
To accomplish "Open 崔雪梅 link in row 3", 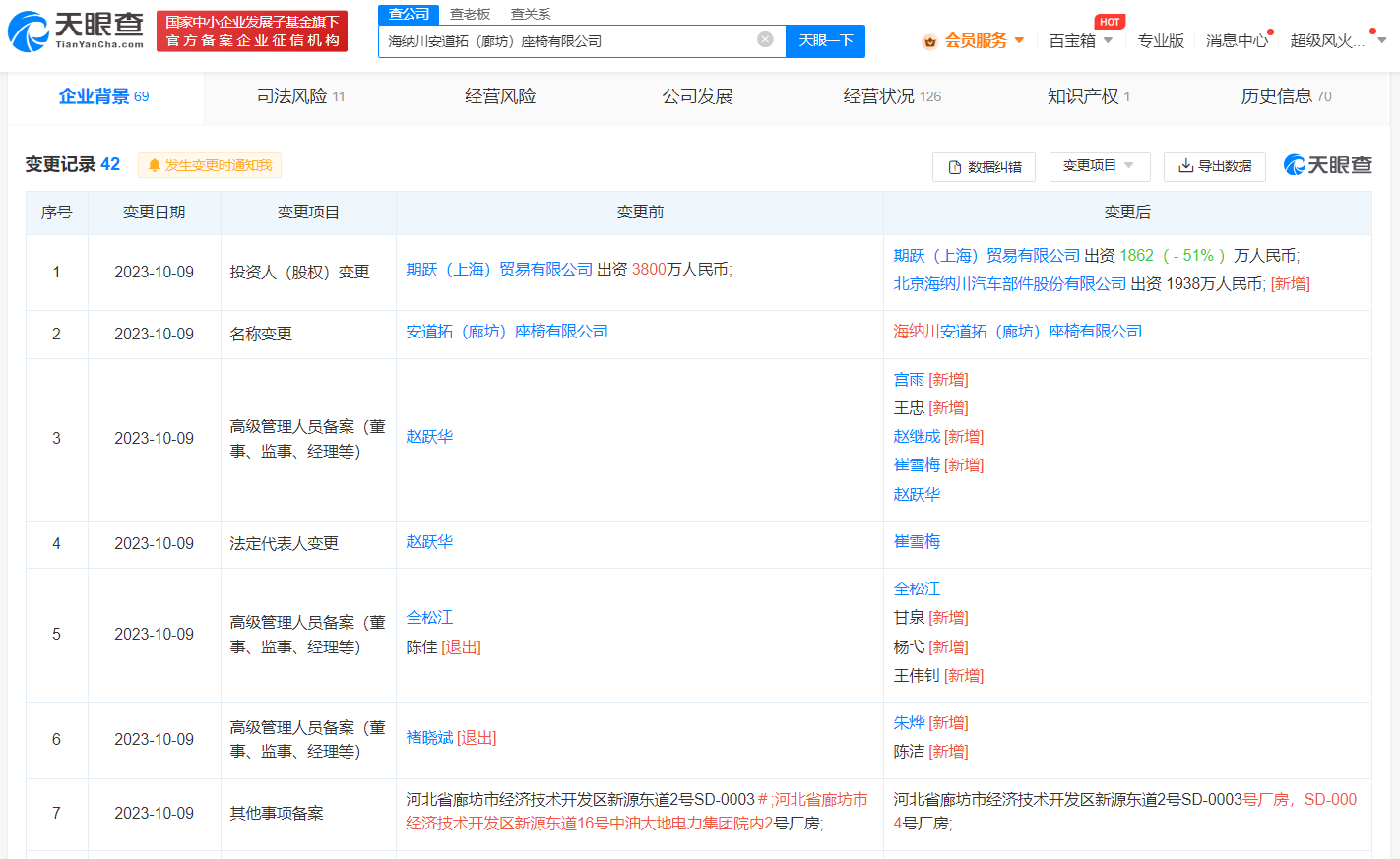I will [917, 465].
